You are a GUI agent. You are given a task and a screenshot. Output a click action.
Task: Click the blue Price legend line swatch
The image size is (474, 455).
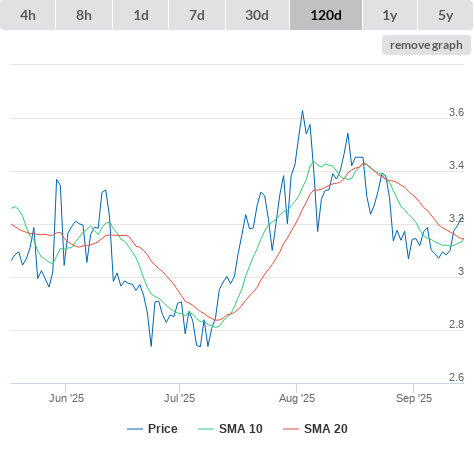[135, 429]
